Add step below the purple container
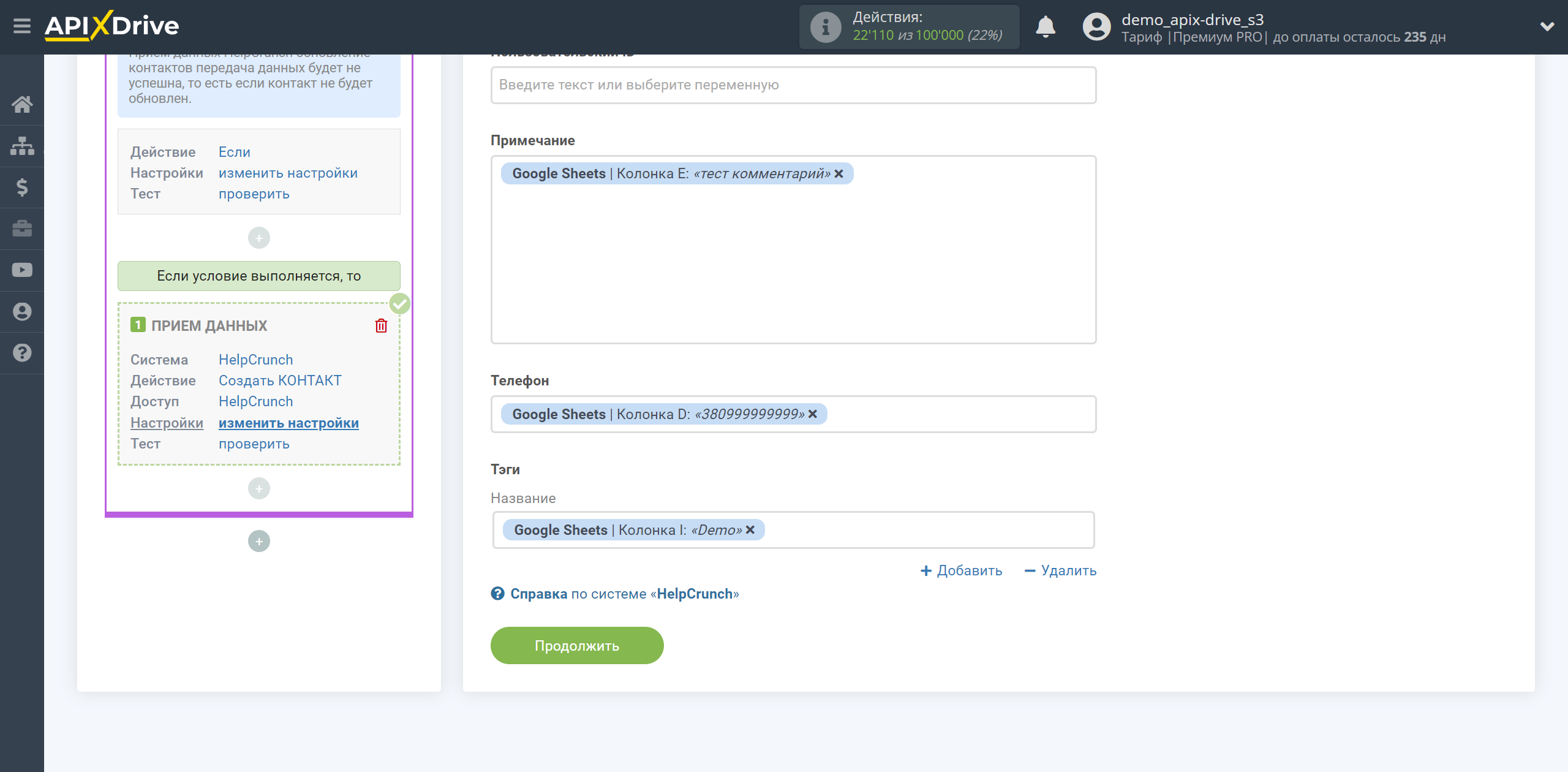 259,541
